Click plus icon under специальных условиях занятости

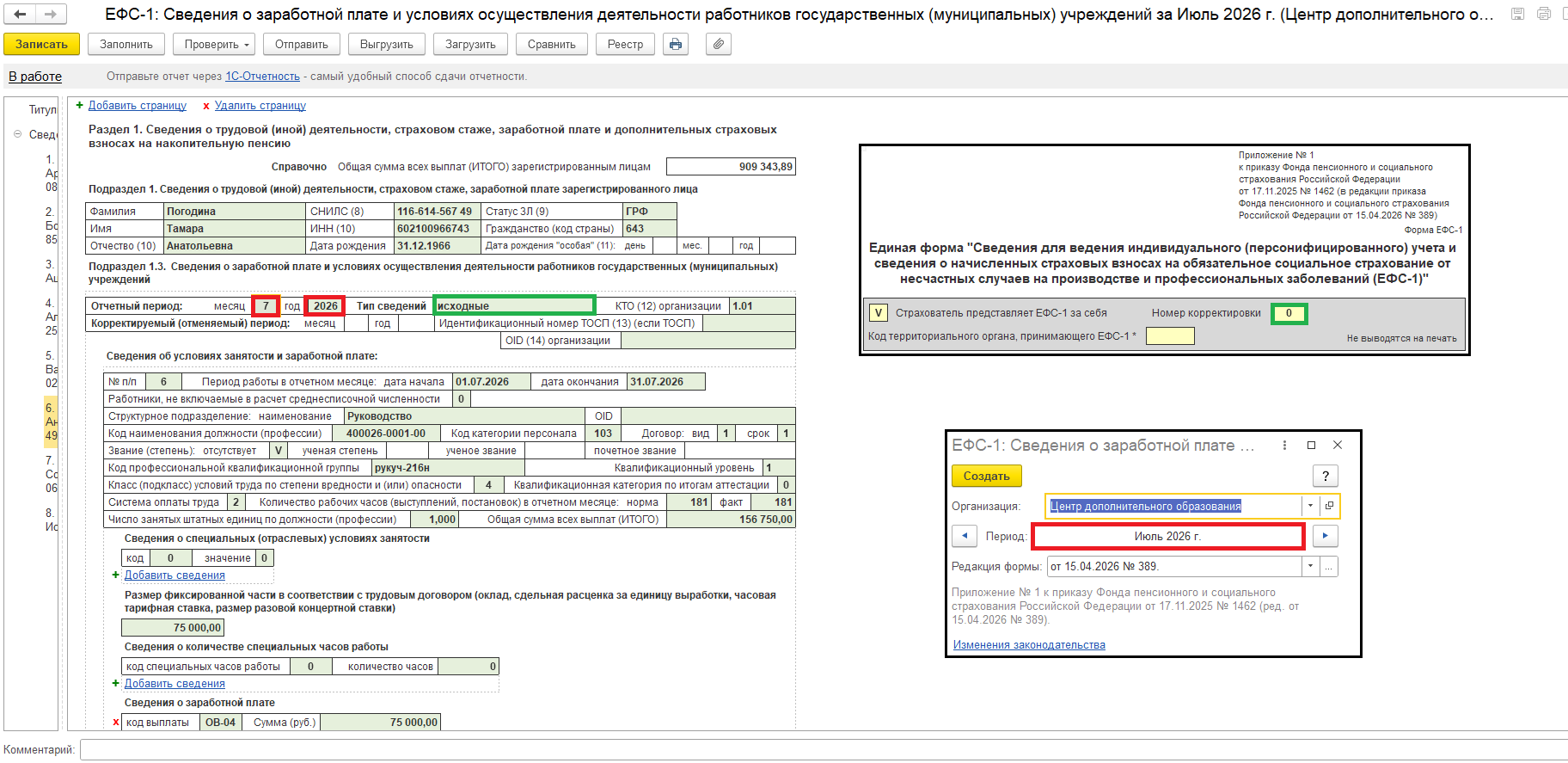pos(116,575)
